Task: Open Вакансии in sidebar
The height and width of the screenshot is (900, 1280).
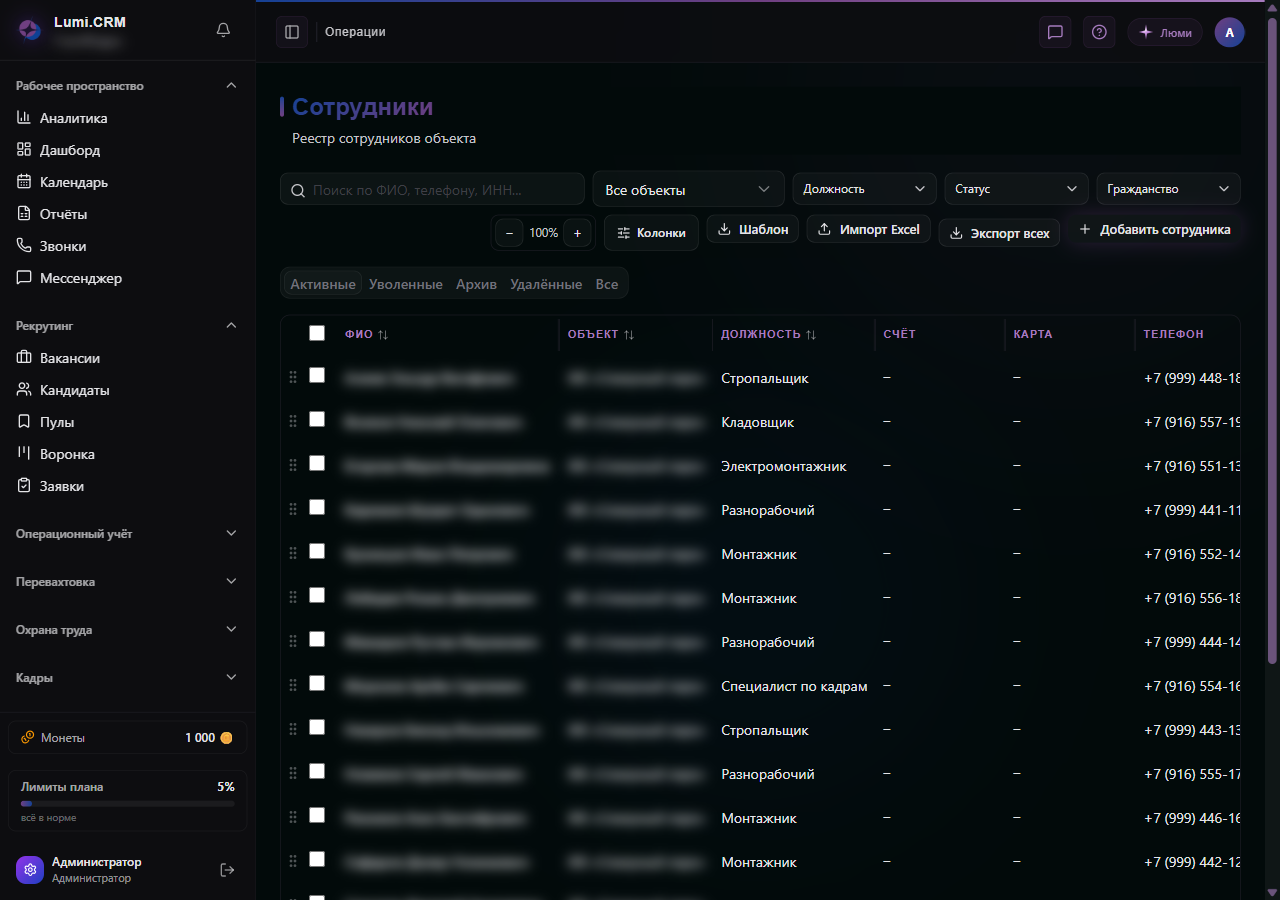Action: 128,358
